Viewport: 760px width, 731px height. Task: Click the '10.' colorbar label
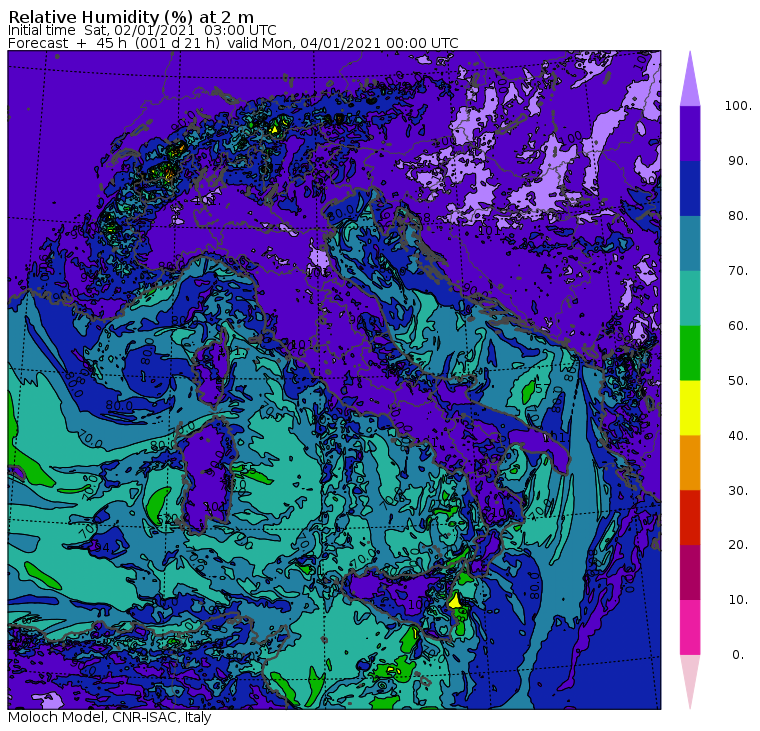coord(738,600)
